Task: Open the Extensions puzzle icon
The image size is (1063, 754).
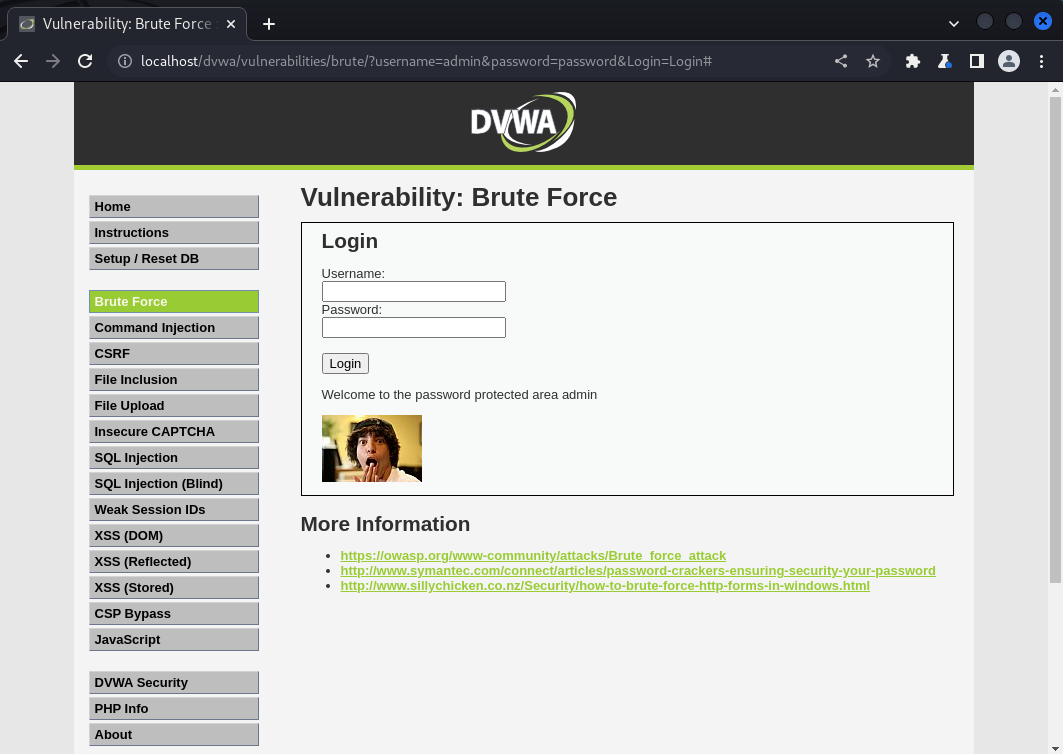Action: [913, 61]
